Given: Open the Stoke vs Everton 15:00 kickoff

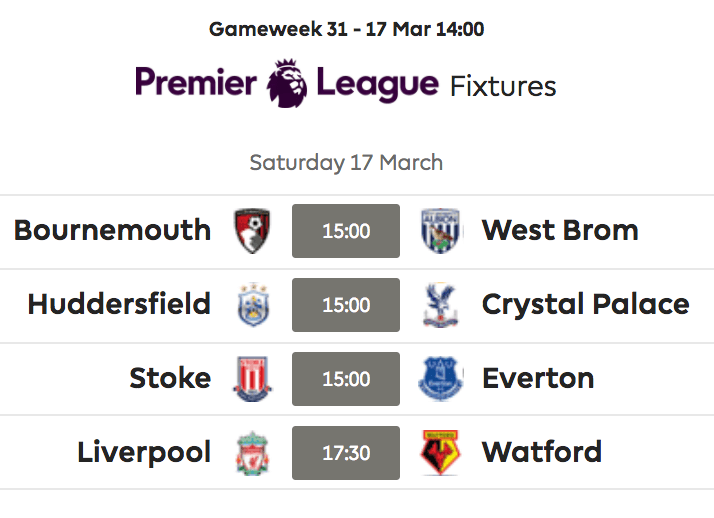Looking at the screenshot, I should click(346, 379).
